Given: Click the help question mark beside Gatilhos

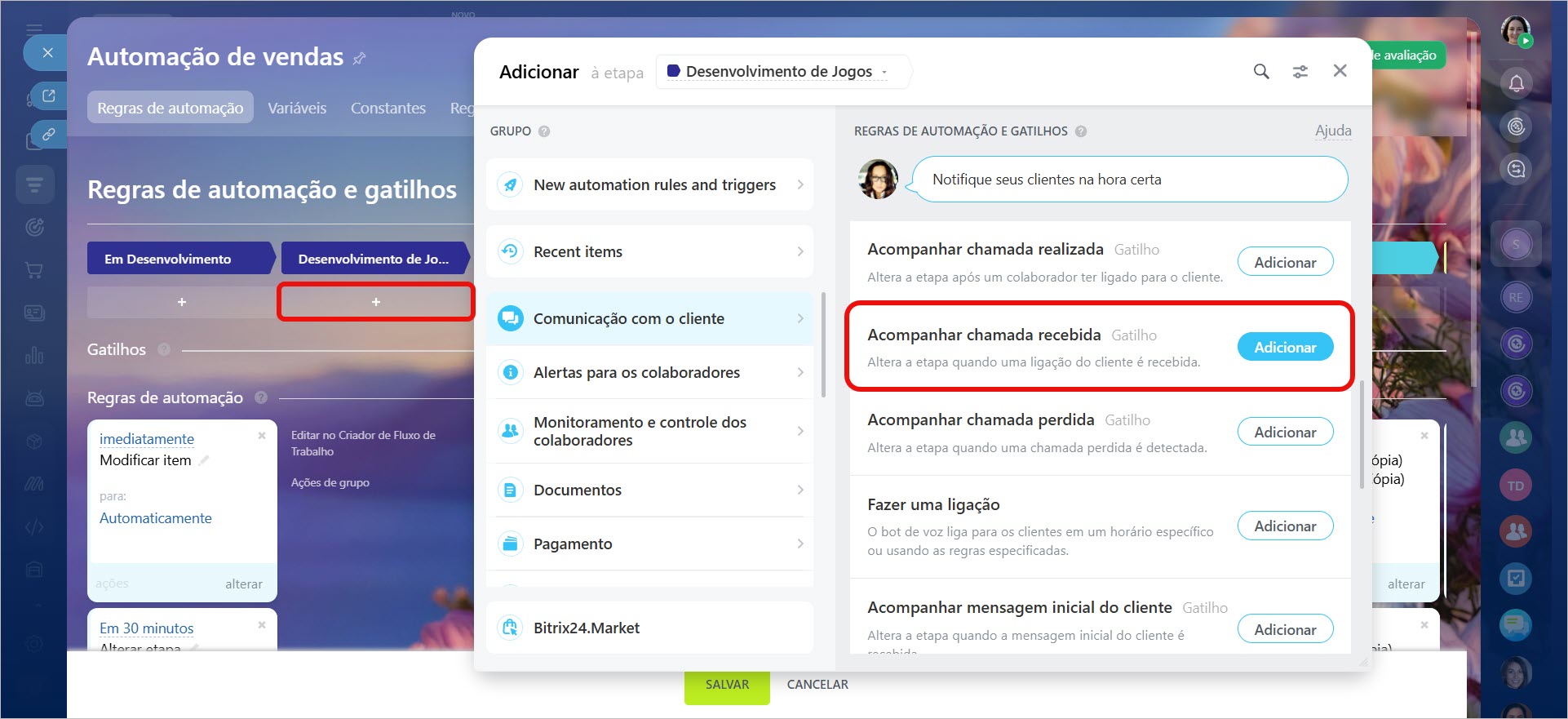Looking at the screenshot, I should tap(164, 349).
